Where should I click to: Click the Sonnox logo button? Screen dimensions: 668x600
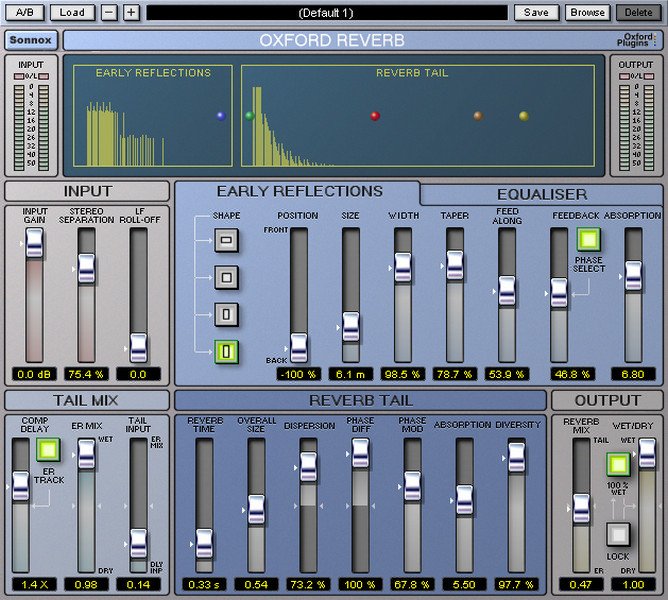(x=31, y=40)
